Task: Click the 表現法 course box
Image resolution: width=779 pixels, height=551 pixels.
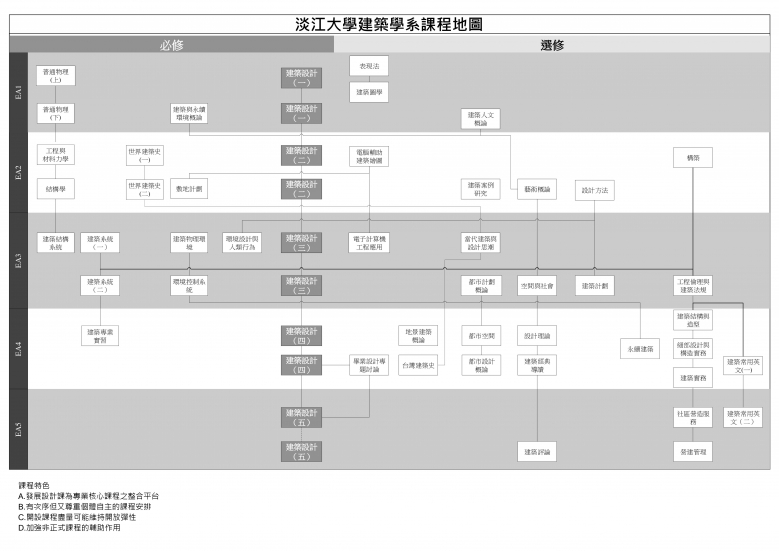Action: coord(369,66)
